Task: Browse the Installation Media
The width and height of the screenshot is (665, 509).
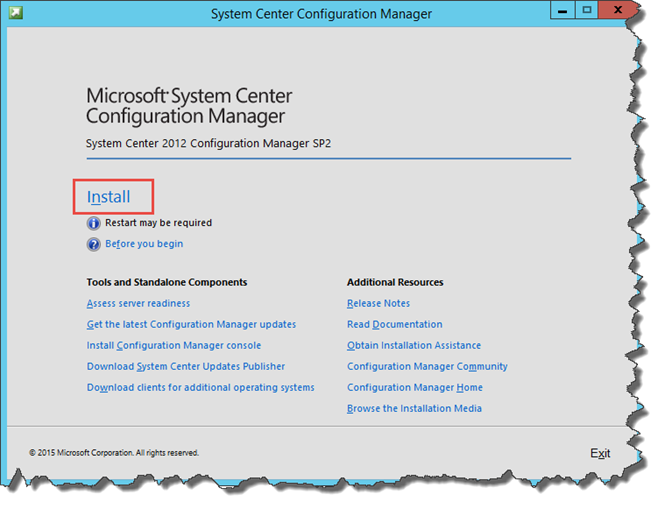Action: coord(414,408)
